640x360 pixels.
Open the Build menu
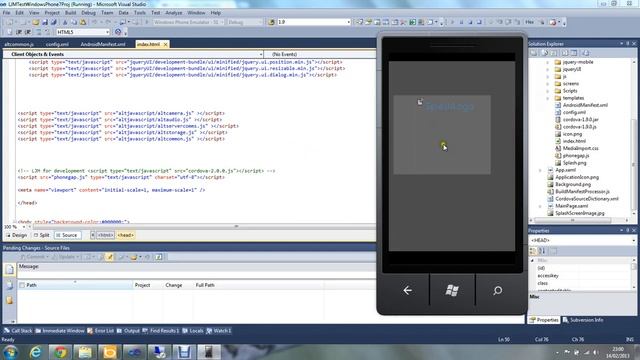71,13
